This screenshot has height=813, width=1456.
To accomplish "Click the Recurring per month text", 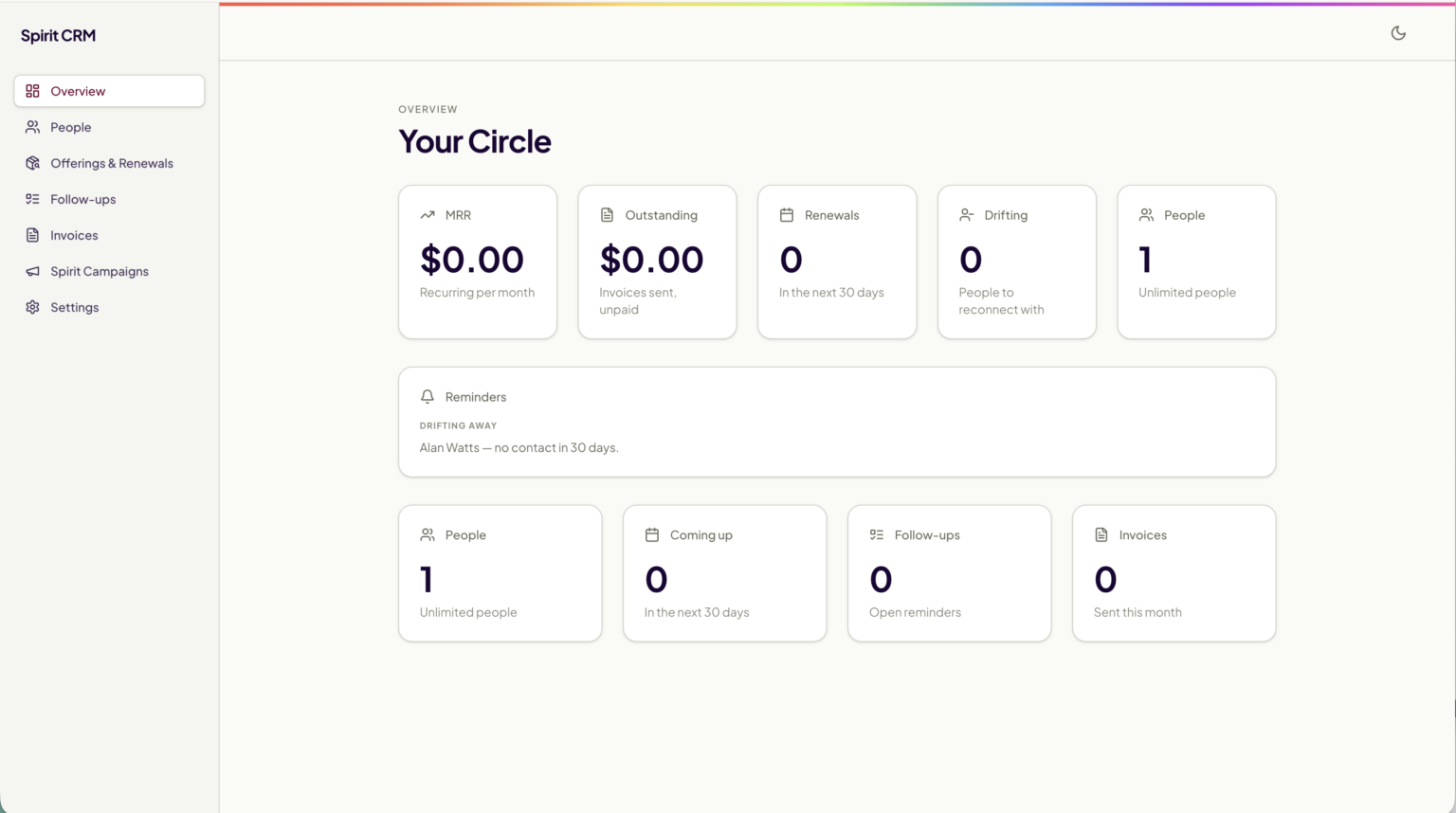I will tap(477, 292).
